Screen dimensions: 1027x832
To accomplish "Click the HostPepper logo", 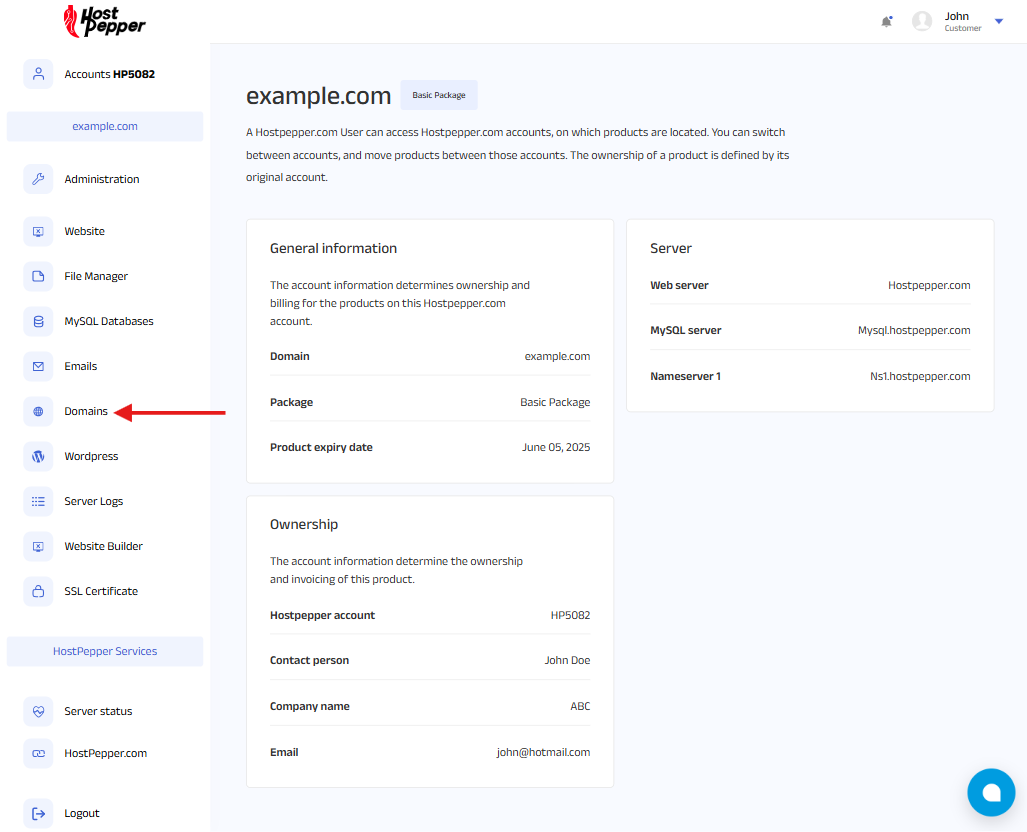I will pos(104,21).
